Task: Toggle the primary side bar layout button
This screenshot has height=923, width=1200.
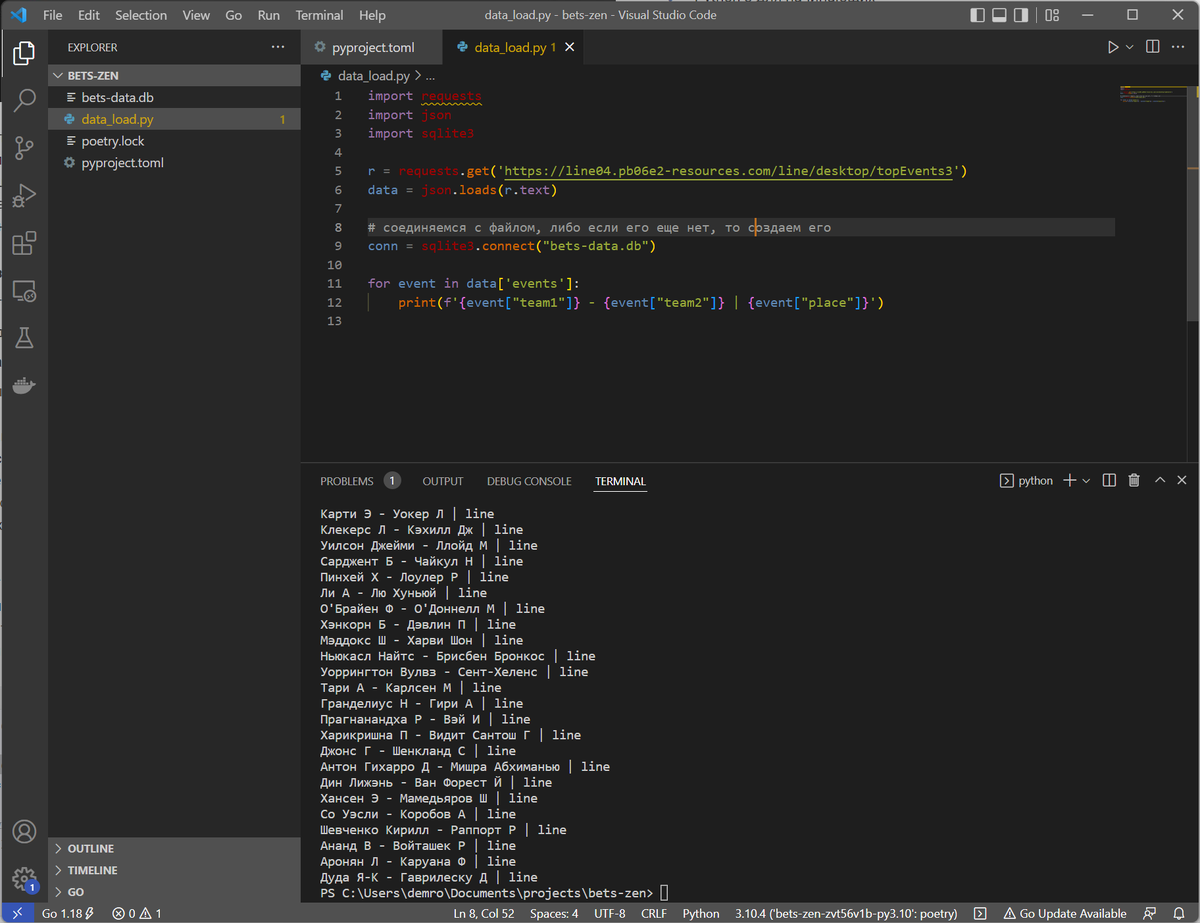Action: (x=978, y=15)
